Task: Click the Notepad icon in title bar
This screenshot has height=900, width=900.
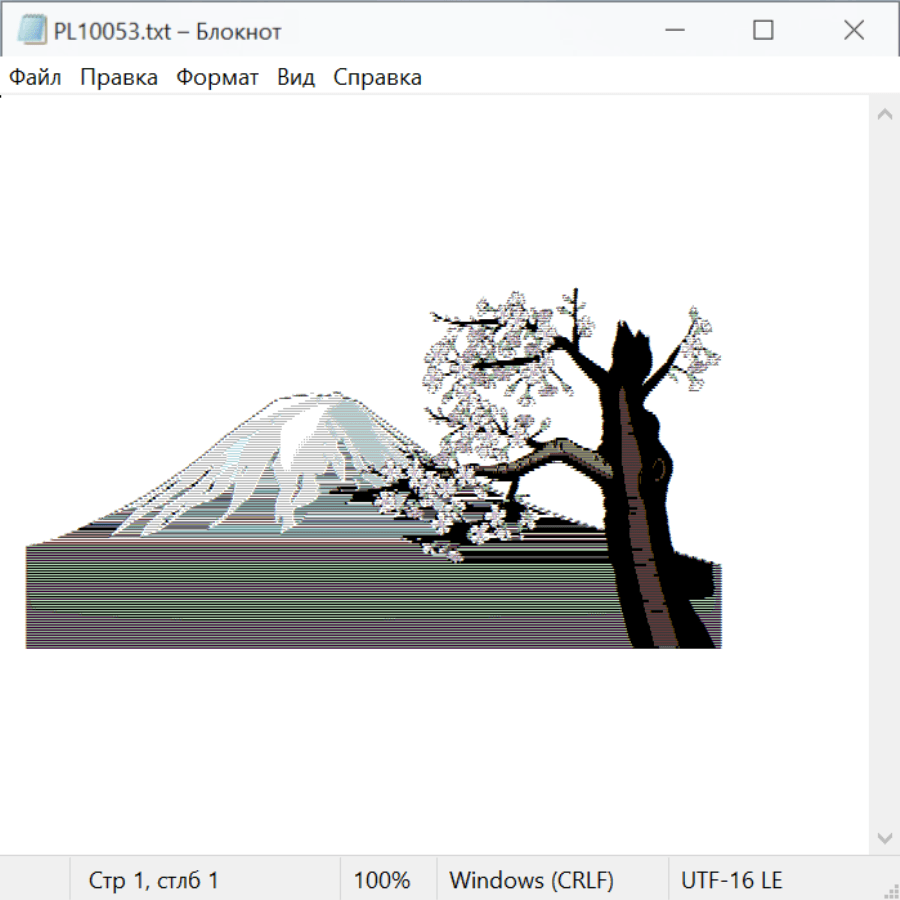Action: tap(32, 30)
